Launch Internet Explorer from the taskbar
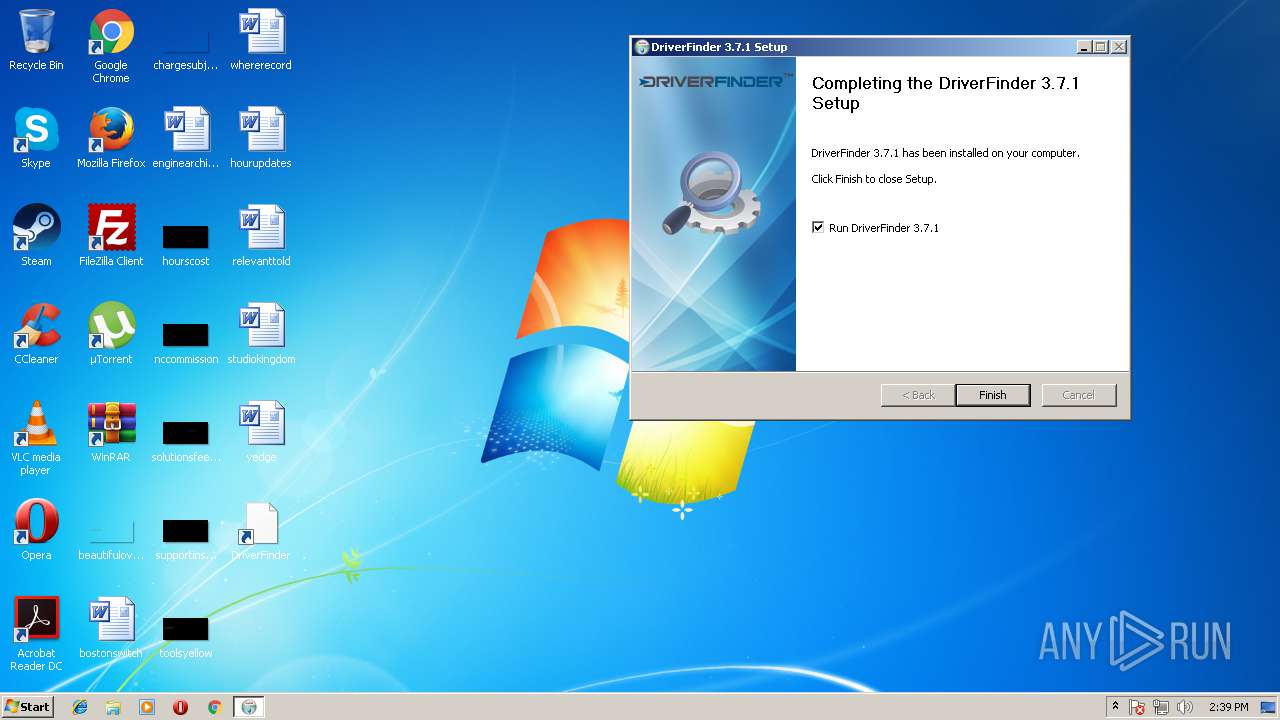Viewport: 1280px width, 720px height. pos(80,707)
